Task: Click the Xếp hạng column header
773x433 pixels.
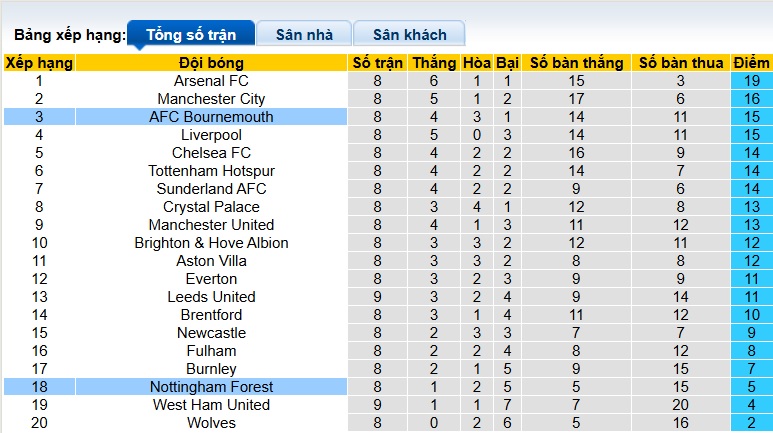Action: 39,63
